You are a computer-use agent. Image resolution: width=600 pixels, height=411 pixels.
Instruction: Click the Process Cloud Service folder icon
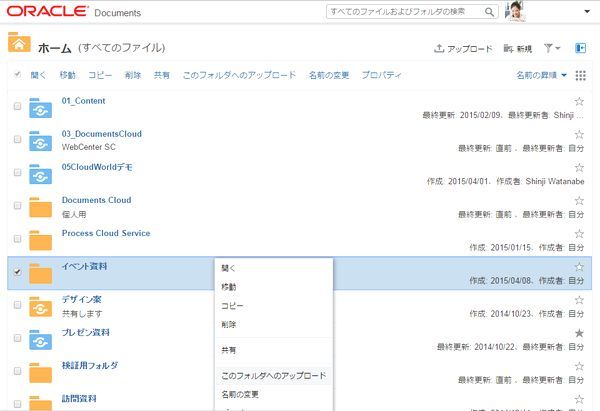[41, 240]
